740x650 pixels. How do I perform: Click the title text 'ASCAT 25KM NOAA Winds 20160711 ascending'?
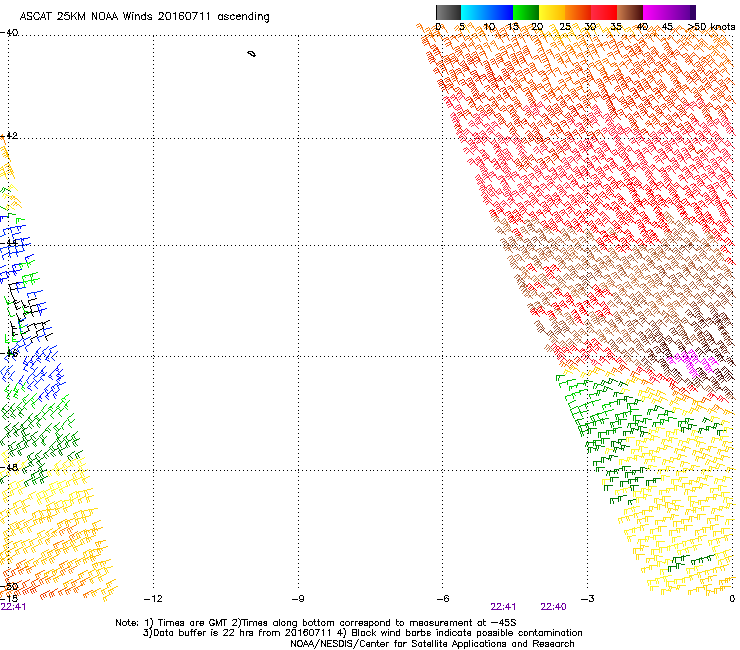click(144, 17)
